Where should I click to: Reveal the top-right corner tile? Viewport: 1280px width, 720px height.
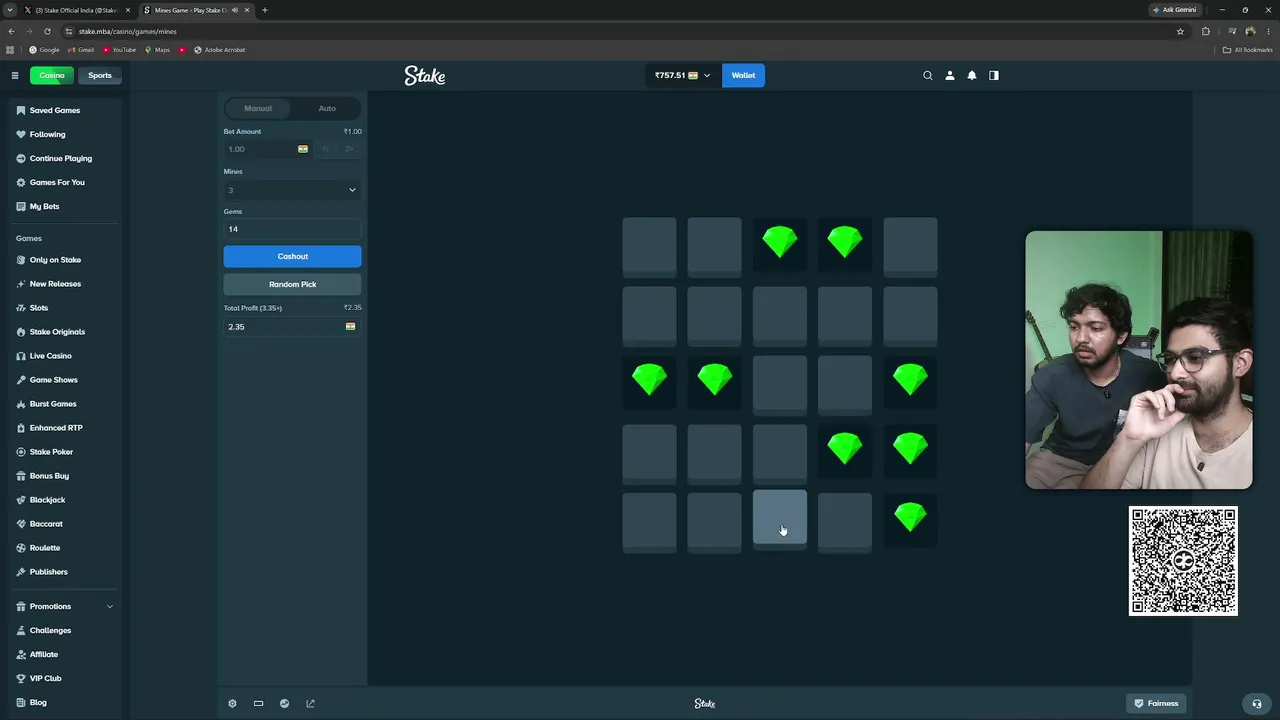pos(910,245)
